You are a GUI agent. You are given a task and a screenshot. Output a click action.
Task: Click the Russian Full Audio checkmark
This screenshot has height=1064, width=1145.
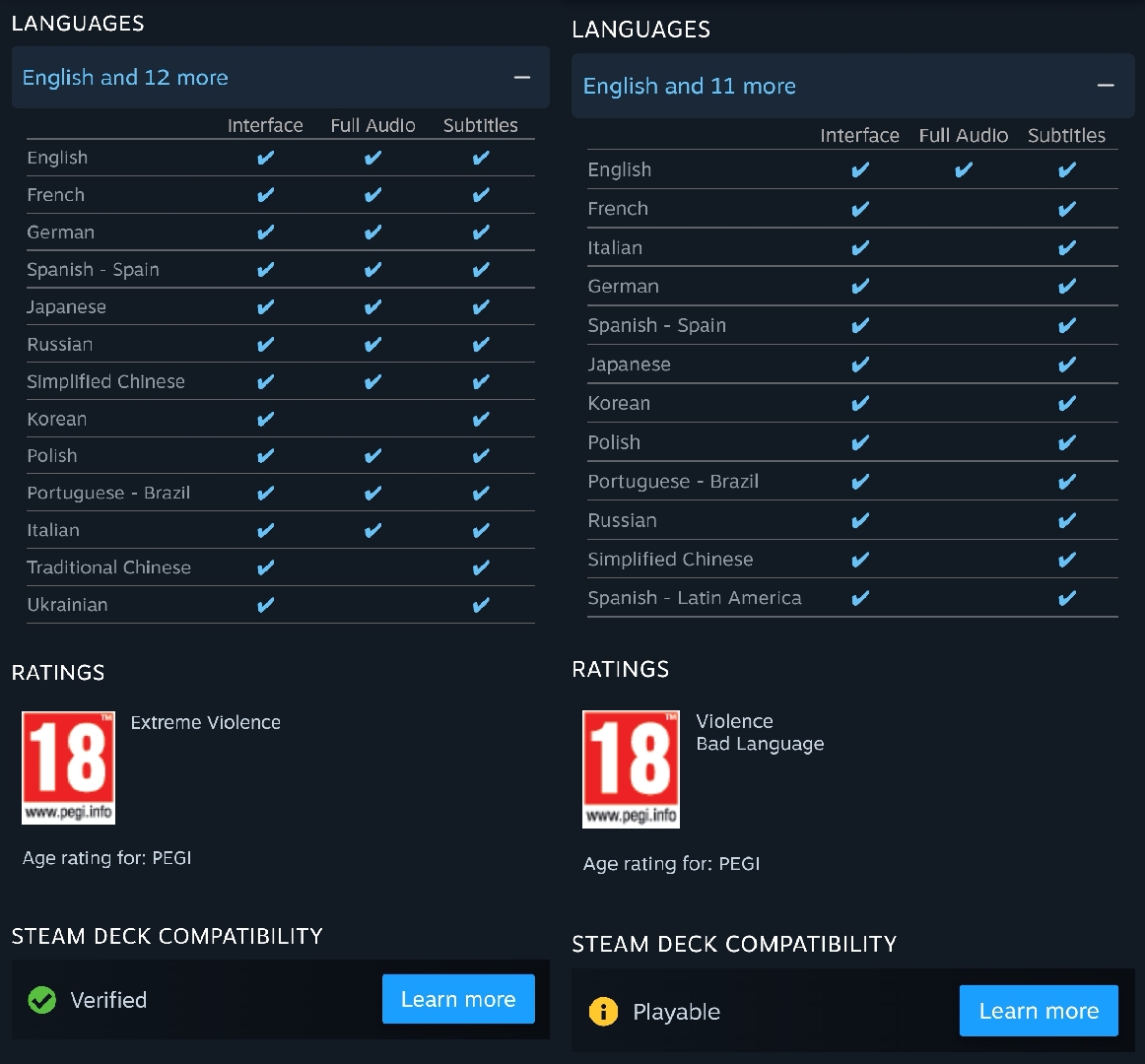(x=373, y=344)
